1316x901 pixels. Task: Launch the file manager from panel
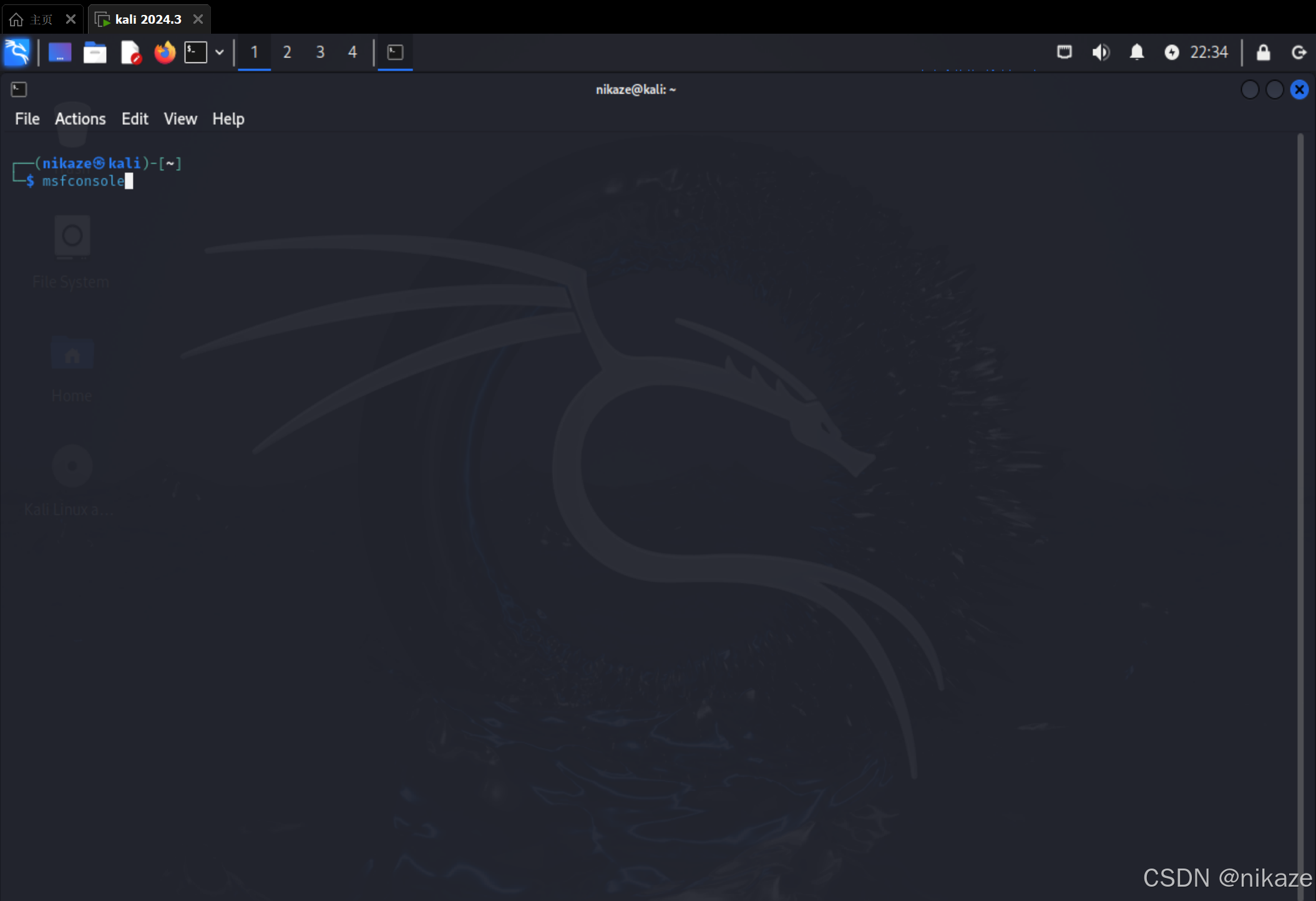pyautogui.click(x=95, y=52)
